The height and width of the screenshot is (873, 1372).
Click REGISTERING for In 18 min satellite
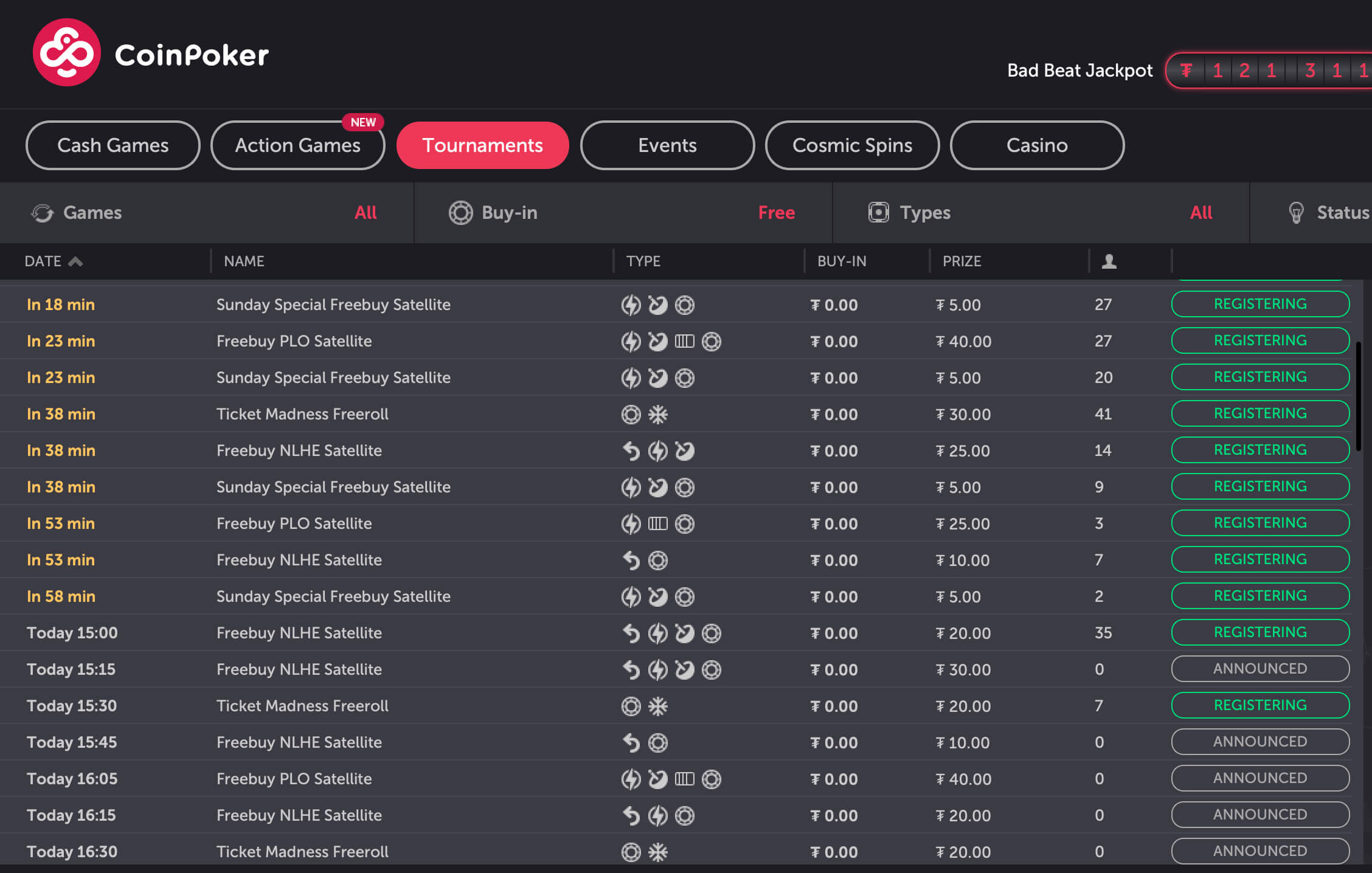point(1260,304)
